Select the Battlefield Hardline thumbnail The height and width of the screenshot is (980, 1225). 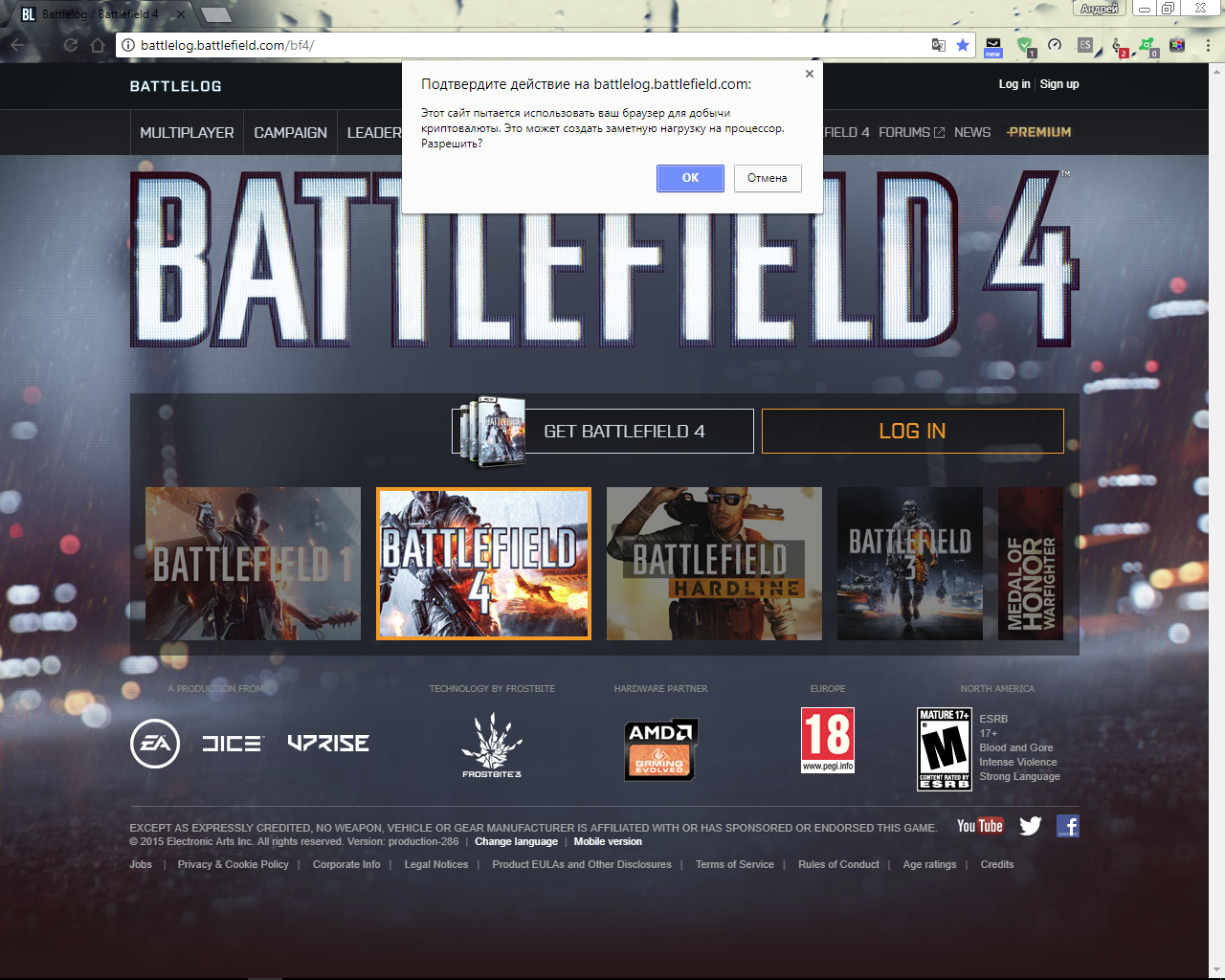[x=714, y=564]
